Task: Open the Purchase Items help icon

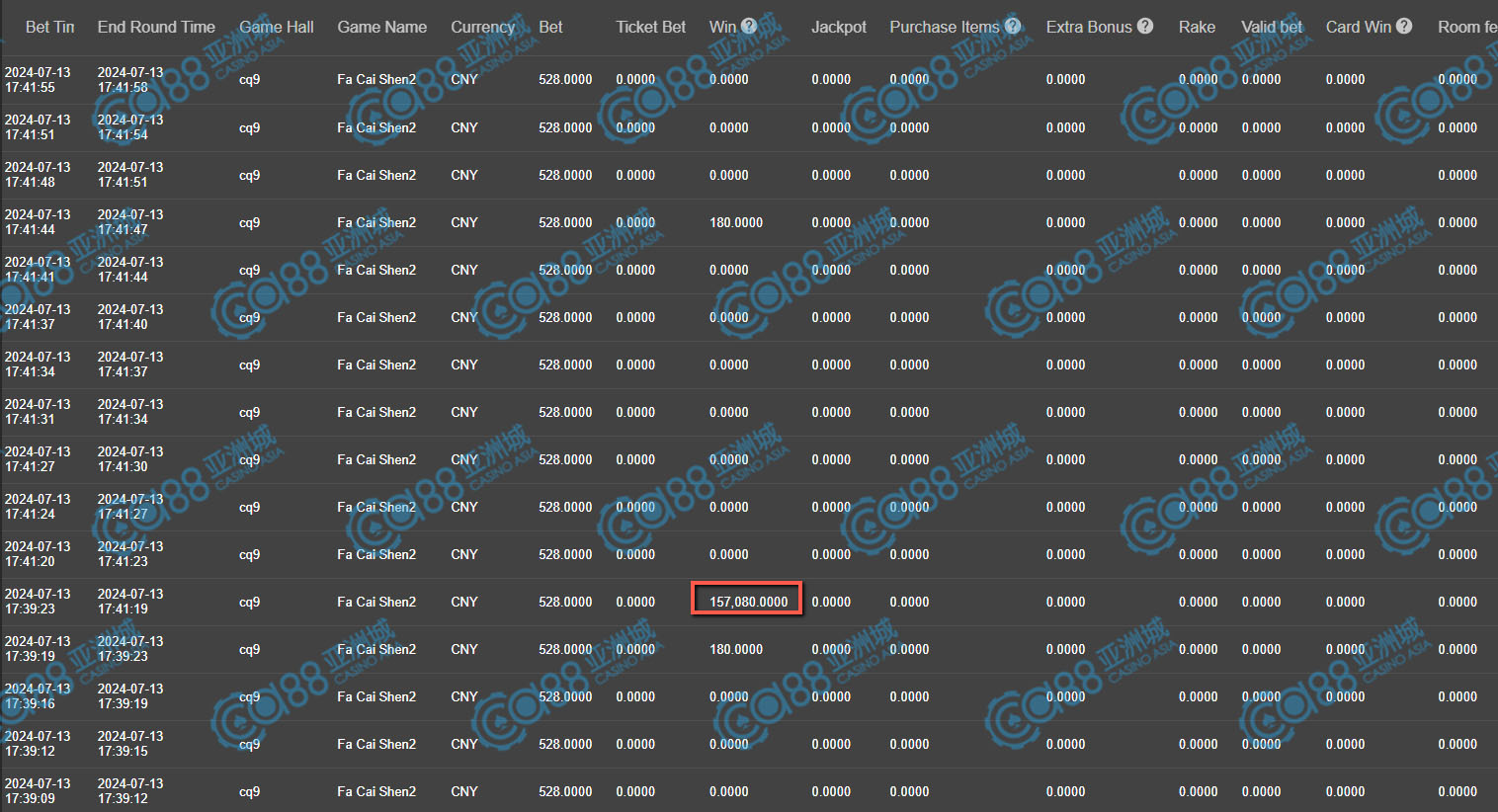Action: point(1013,27)
